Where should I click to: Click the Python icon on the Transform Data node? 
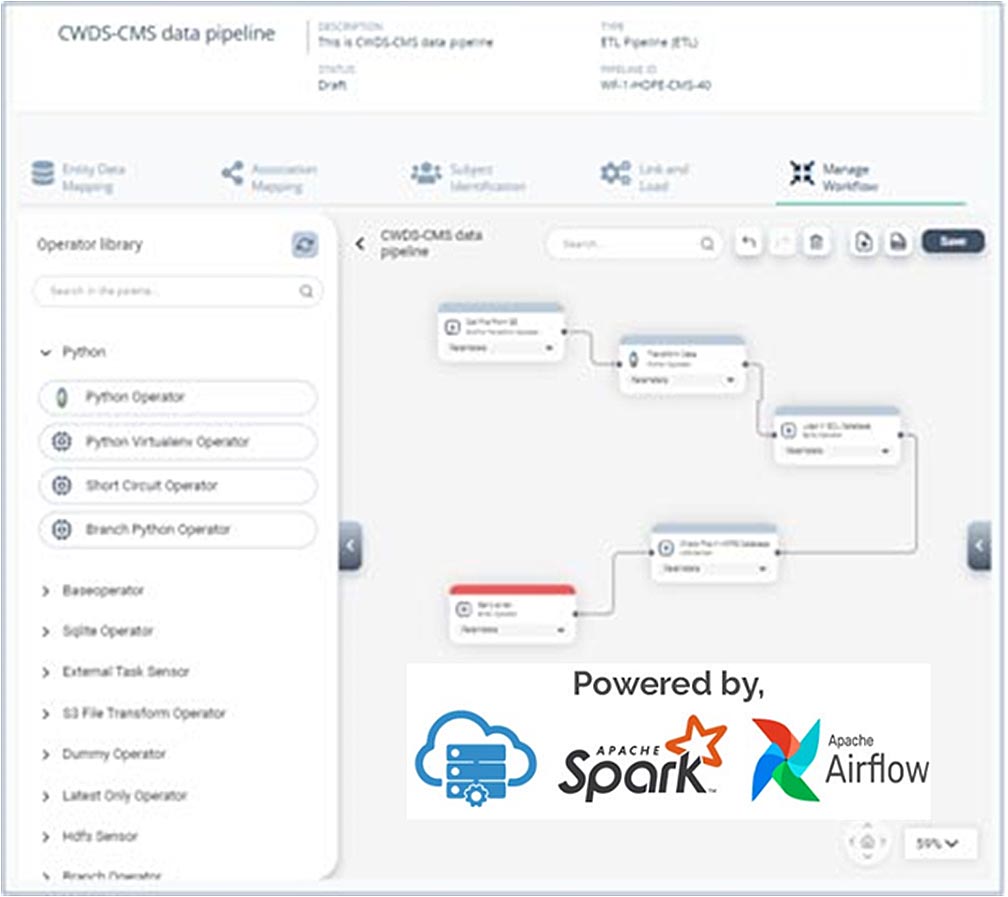(x=633, y=359)
